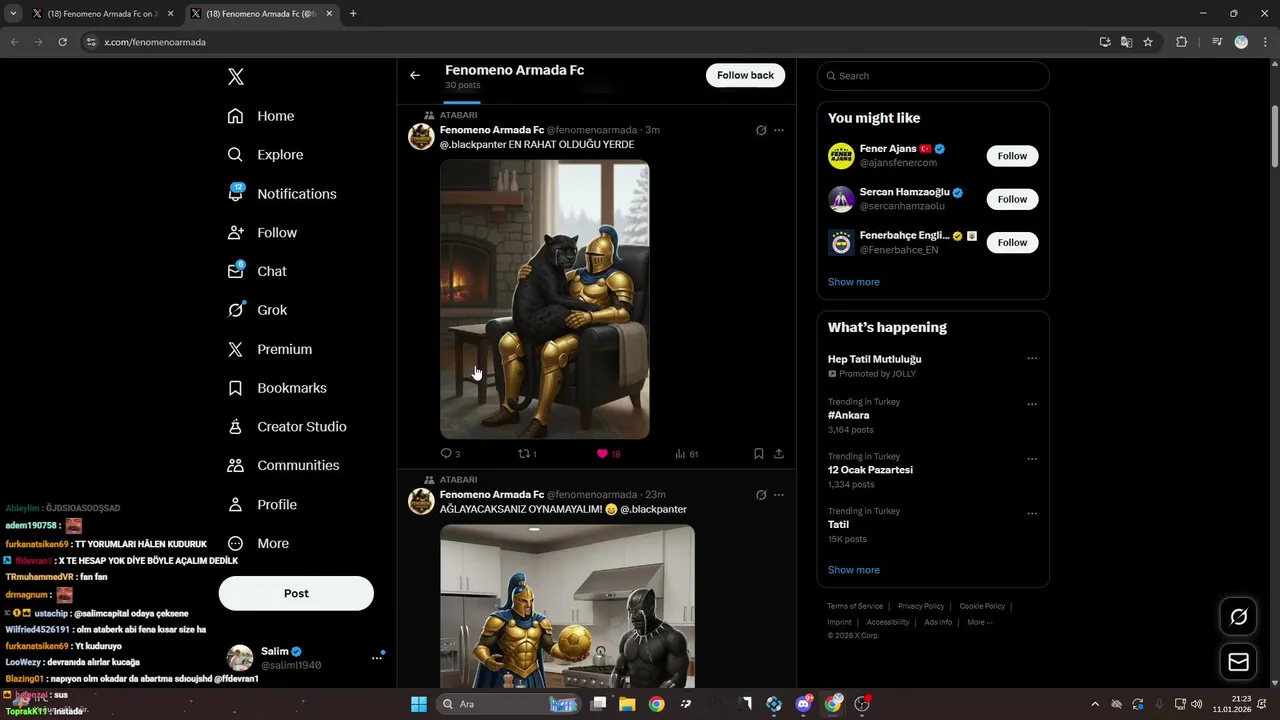Share the EN RAHAT OLDUĞU YERDE post
The height and width of the screenshot is (720, 1280).
pyautogui.click(x=779, y=454)
